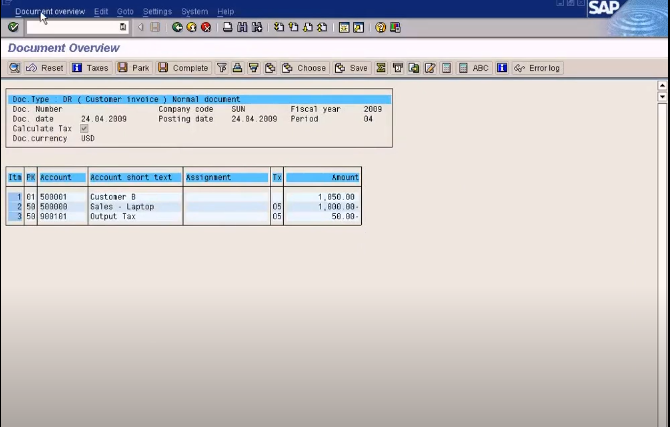The height and width of the screenshot is (427, 670).
Task: Click the yellow Exit icon
Action: 191,27
